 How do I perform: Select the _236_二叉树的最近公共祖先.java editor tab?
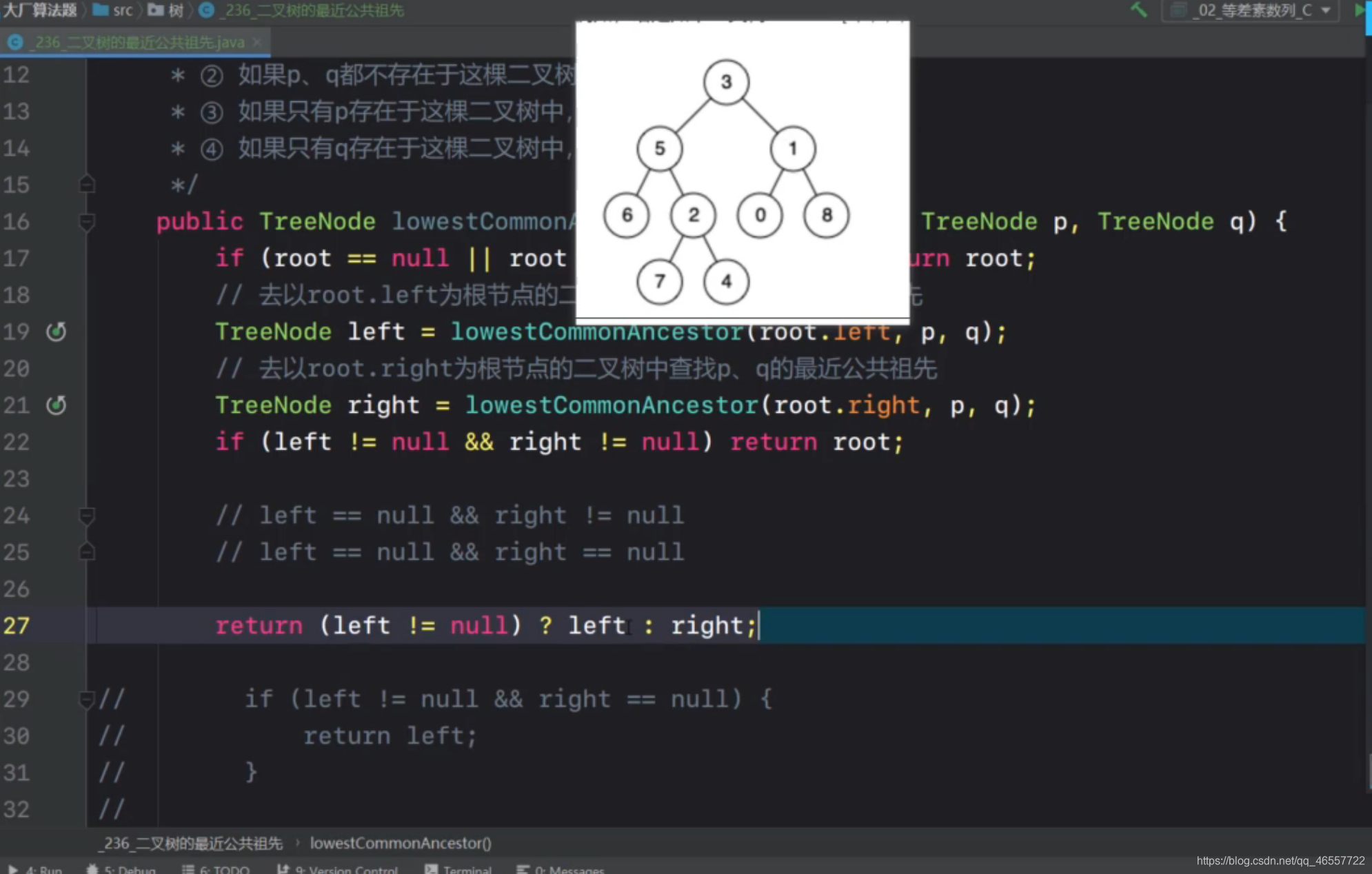(135, 42)
